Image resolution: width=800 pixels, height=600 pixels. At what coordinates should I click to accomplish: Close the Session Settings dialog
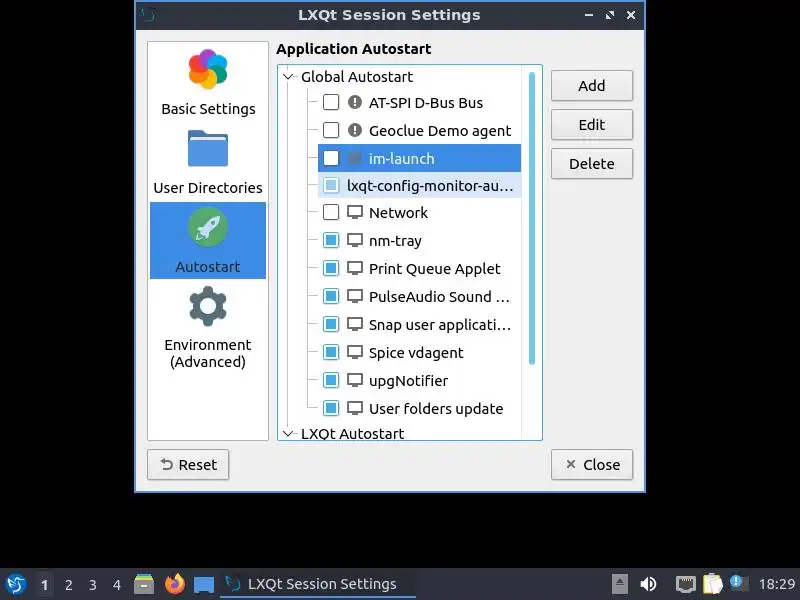click(x=592, y=464)
